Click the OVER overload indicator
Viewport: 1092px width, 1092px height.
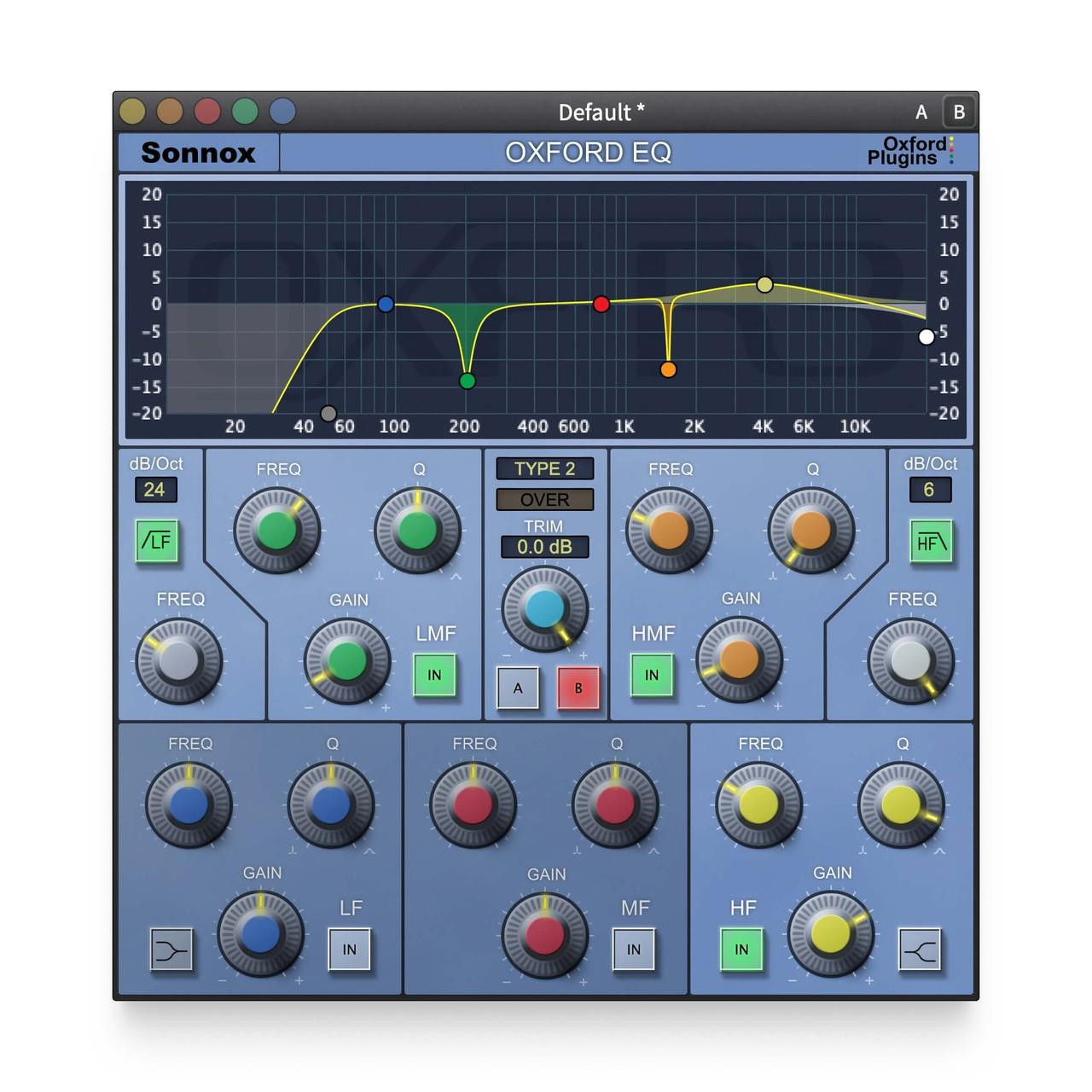(x=545, y=500)
